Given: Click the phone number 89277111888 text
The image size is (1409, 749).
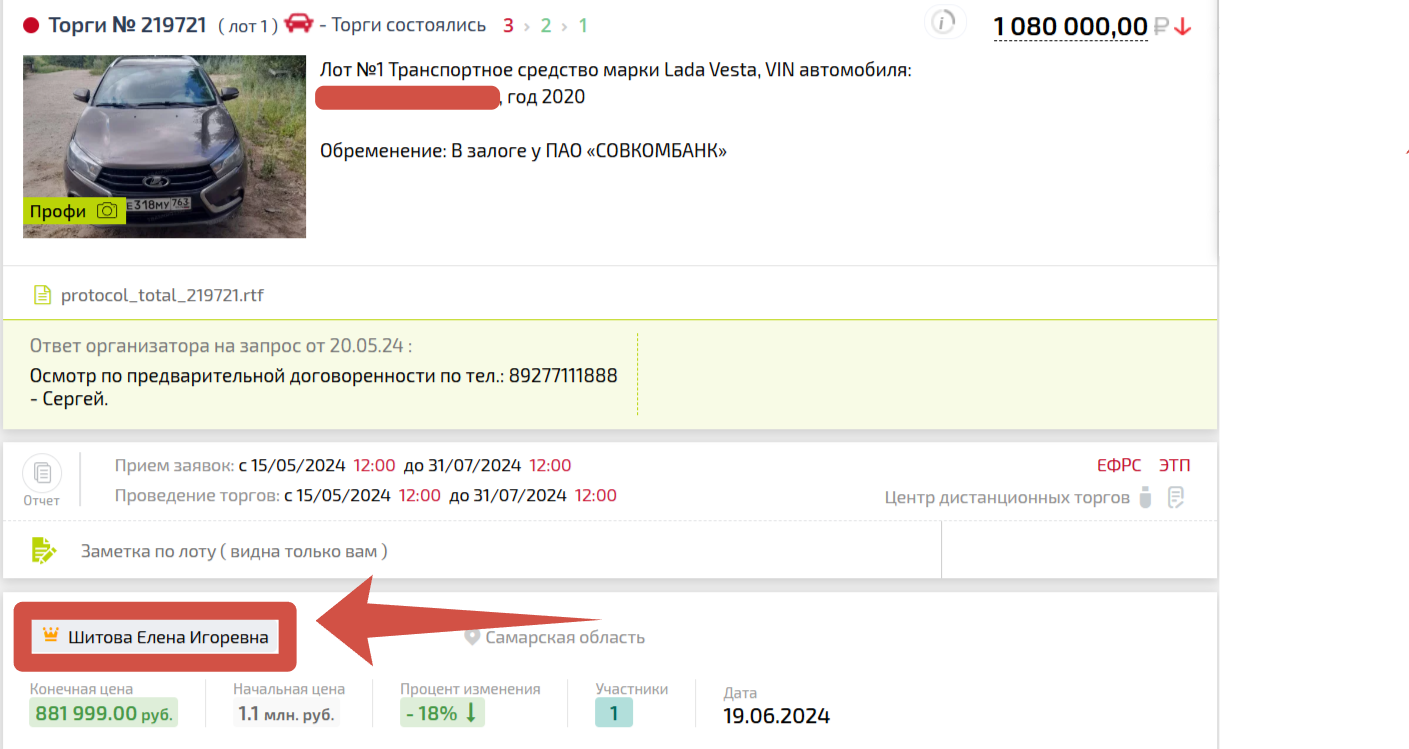Looking at the screenshot, I should pos(563,376).
